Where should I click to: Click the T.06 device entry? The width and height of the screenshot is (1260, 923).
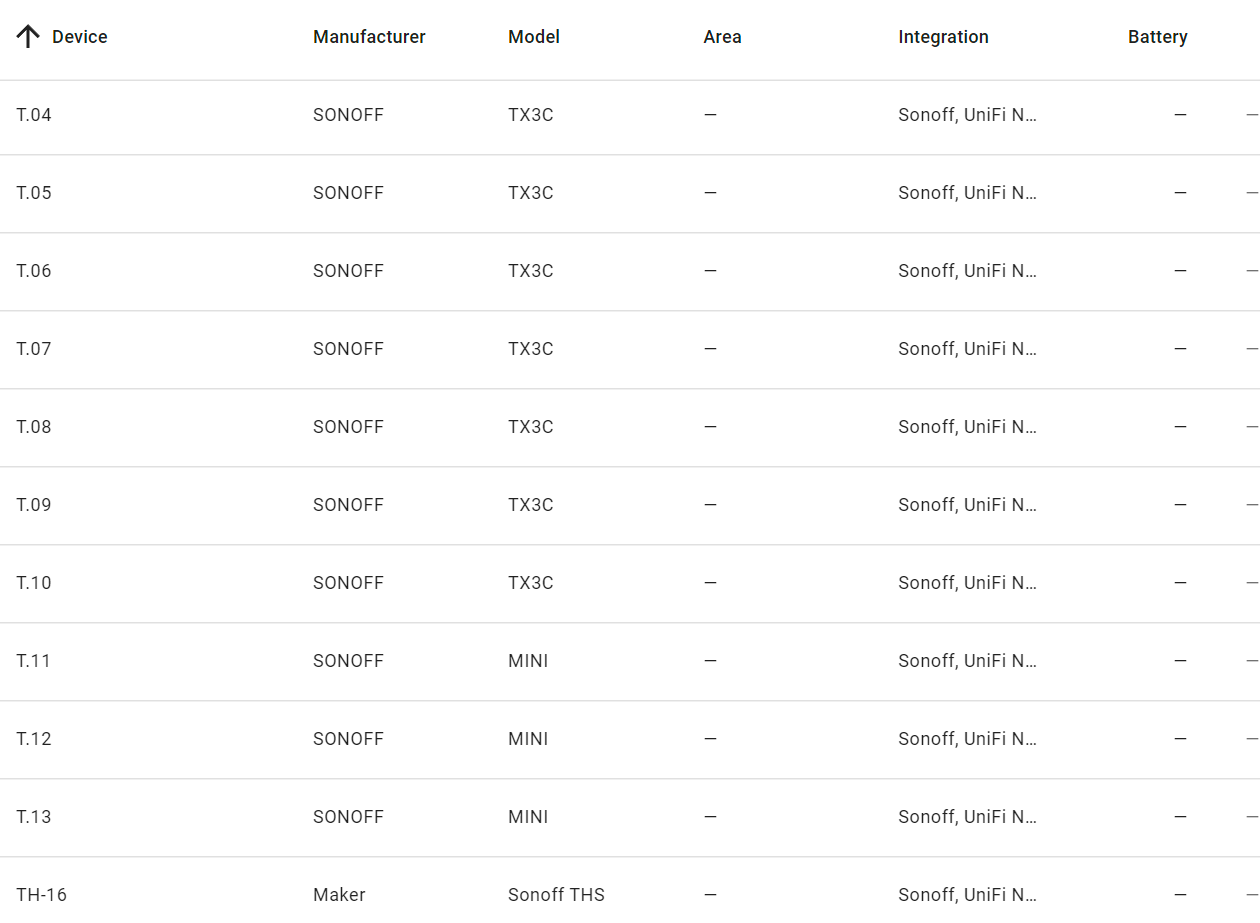[34, 271]
